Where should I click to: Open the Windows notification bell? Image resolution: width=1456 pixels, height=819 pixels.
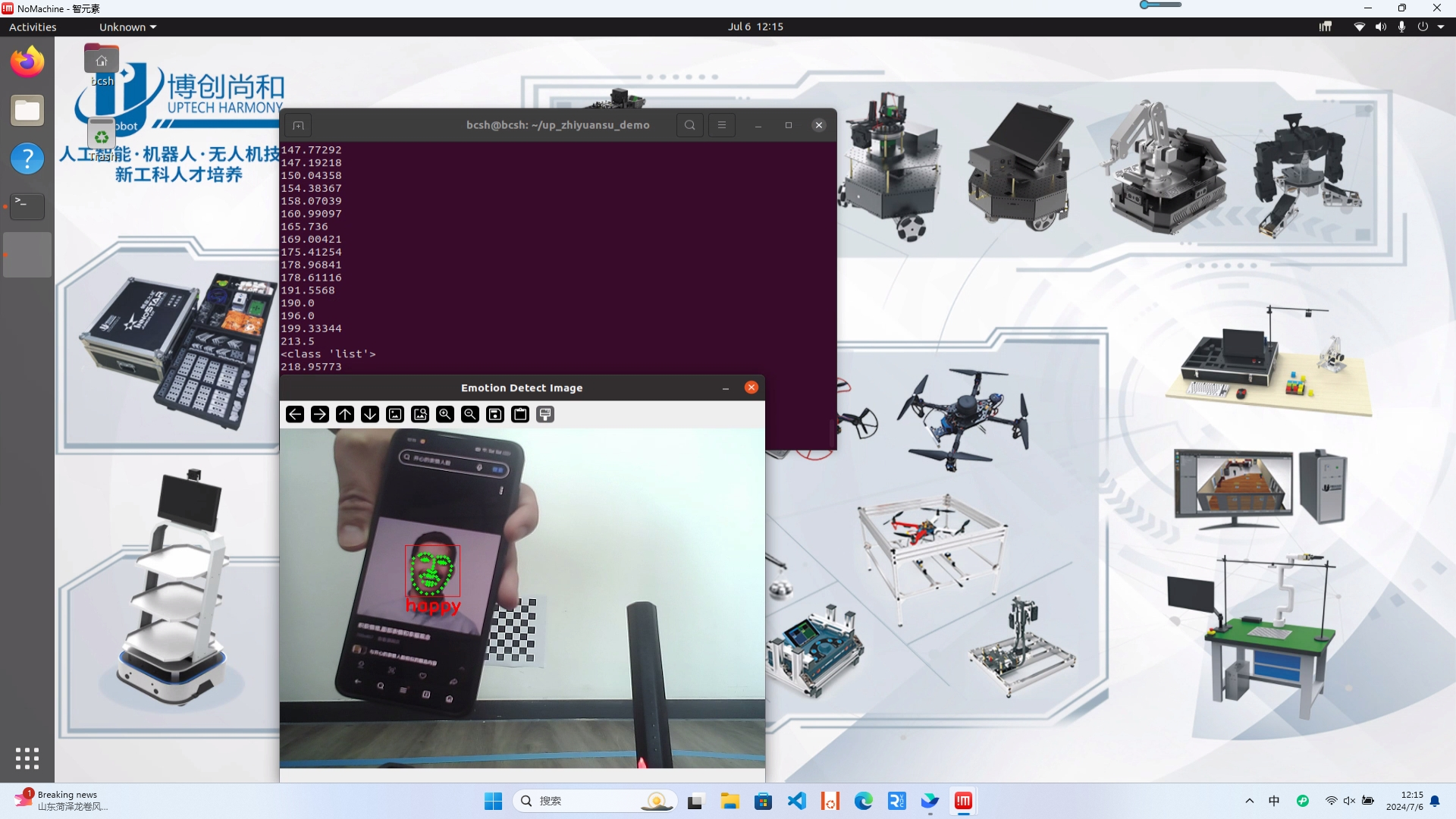1435,801
